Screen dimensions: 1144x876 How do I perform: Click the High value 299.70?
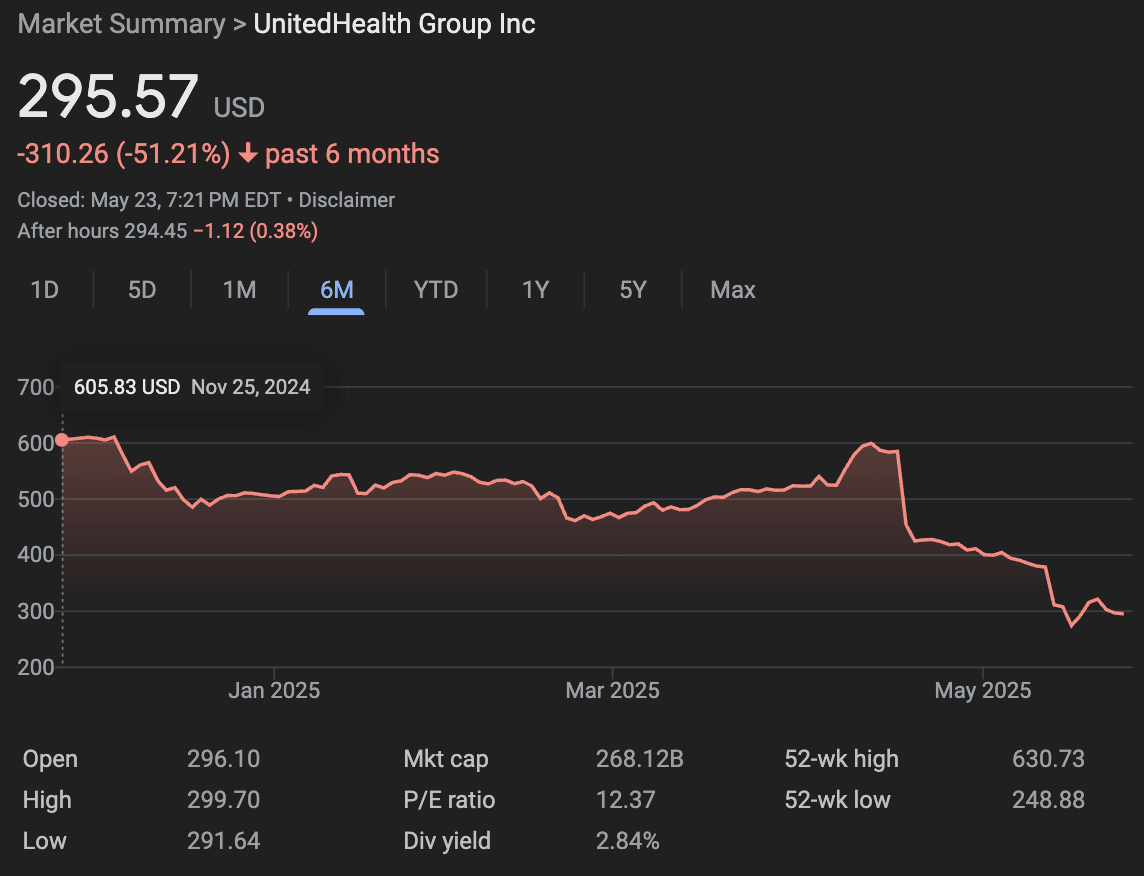tap(223, 799)
